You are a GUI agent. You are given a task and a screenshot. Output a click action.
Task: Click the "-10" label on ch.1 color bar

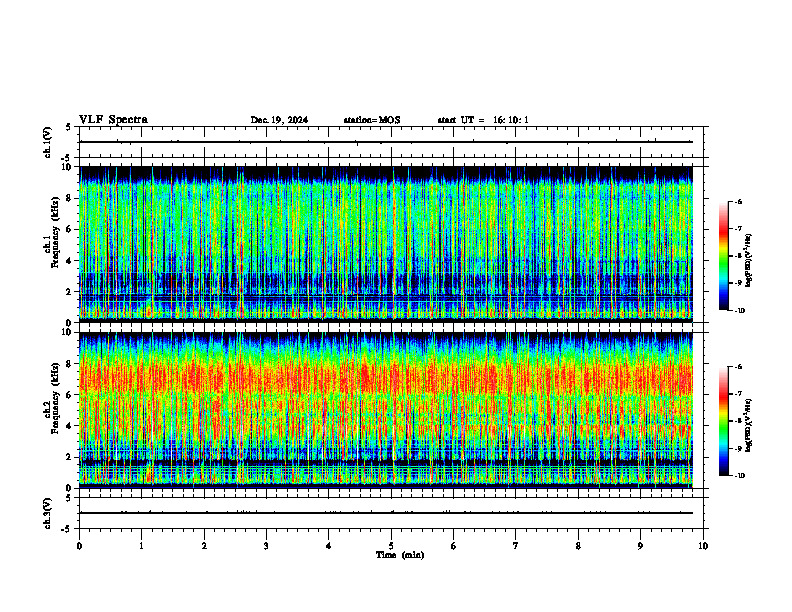(x=739, y=310)
